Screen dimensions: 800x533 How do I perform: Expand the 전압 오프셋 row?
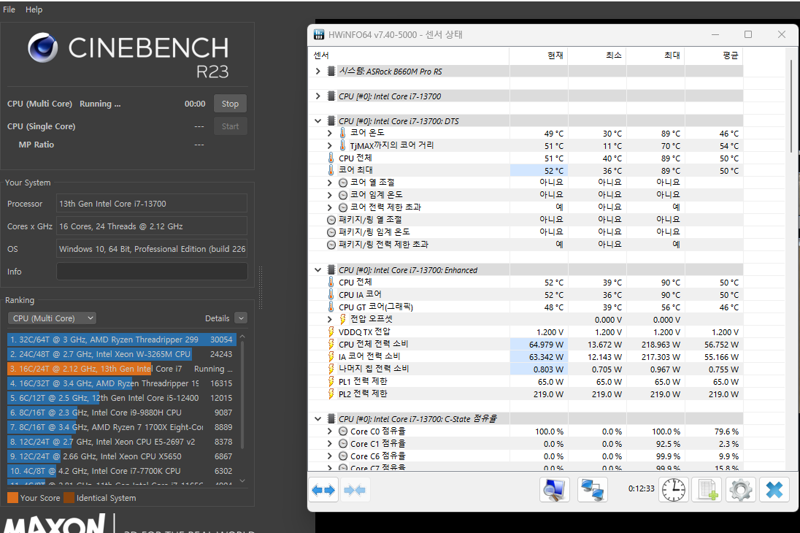coord(330,319)
